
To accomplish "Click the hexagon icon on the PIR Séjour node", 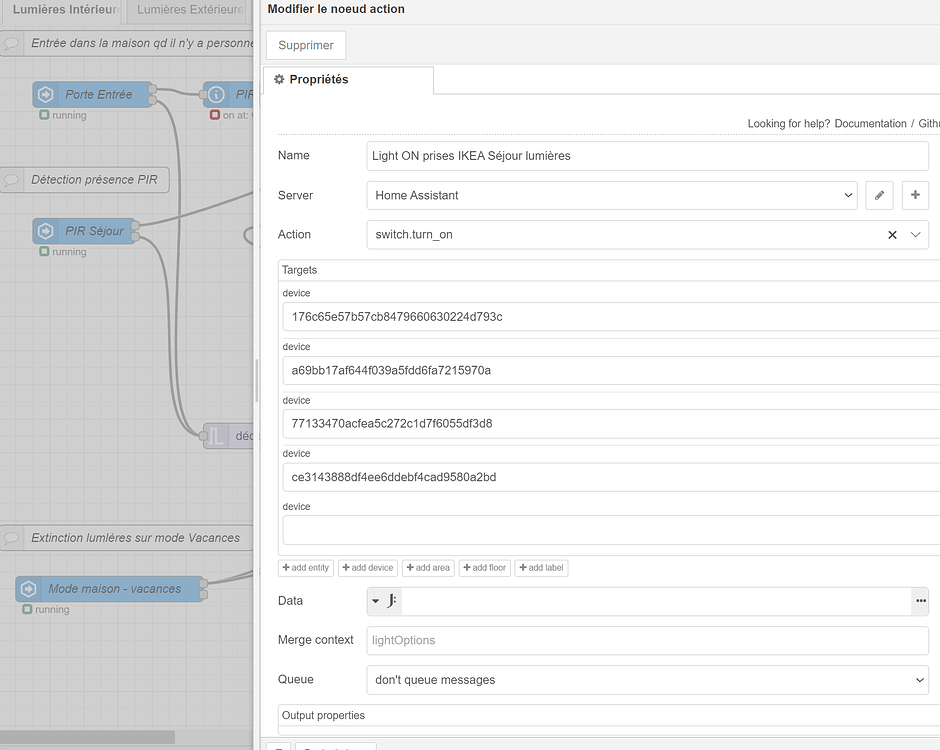I will [x=45, y=230].
